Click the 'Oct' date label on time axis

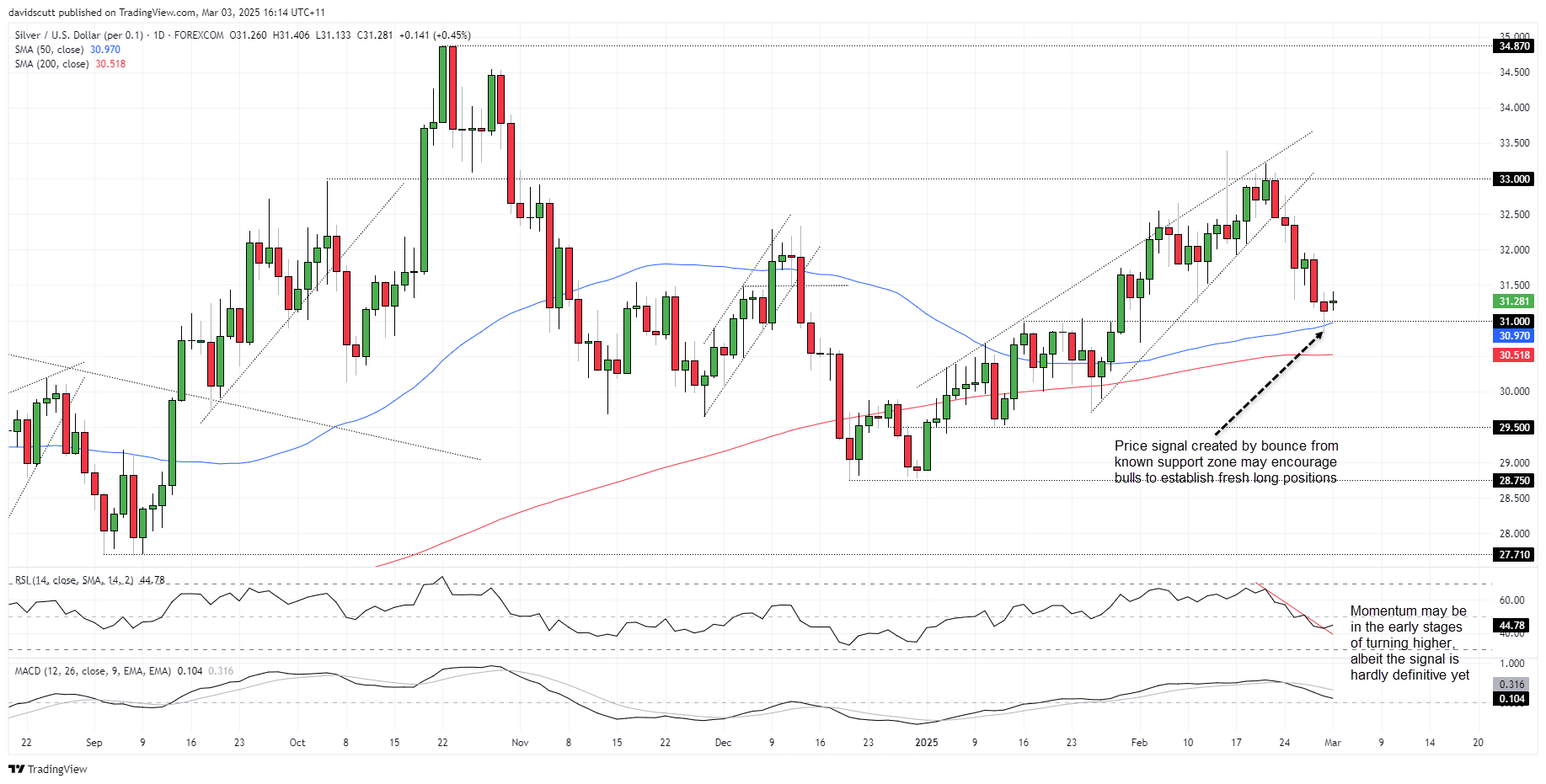tap(297, 743)
